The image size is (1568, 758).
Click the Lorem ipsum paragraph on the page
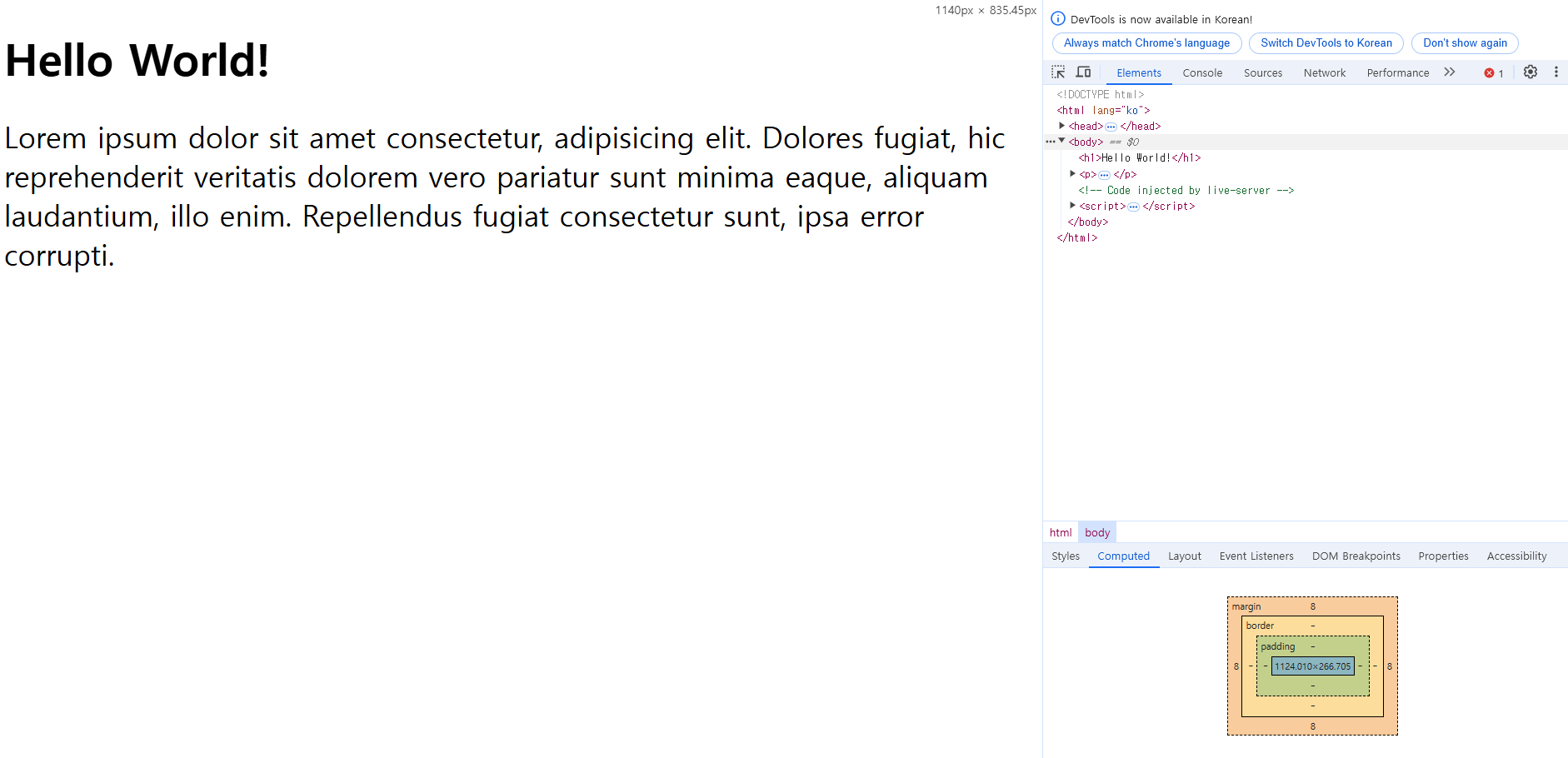[505, 197]
